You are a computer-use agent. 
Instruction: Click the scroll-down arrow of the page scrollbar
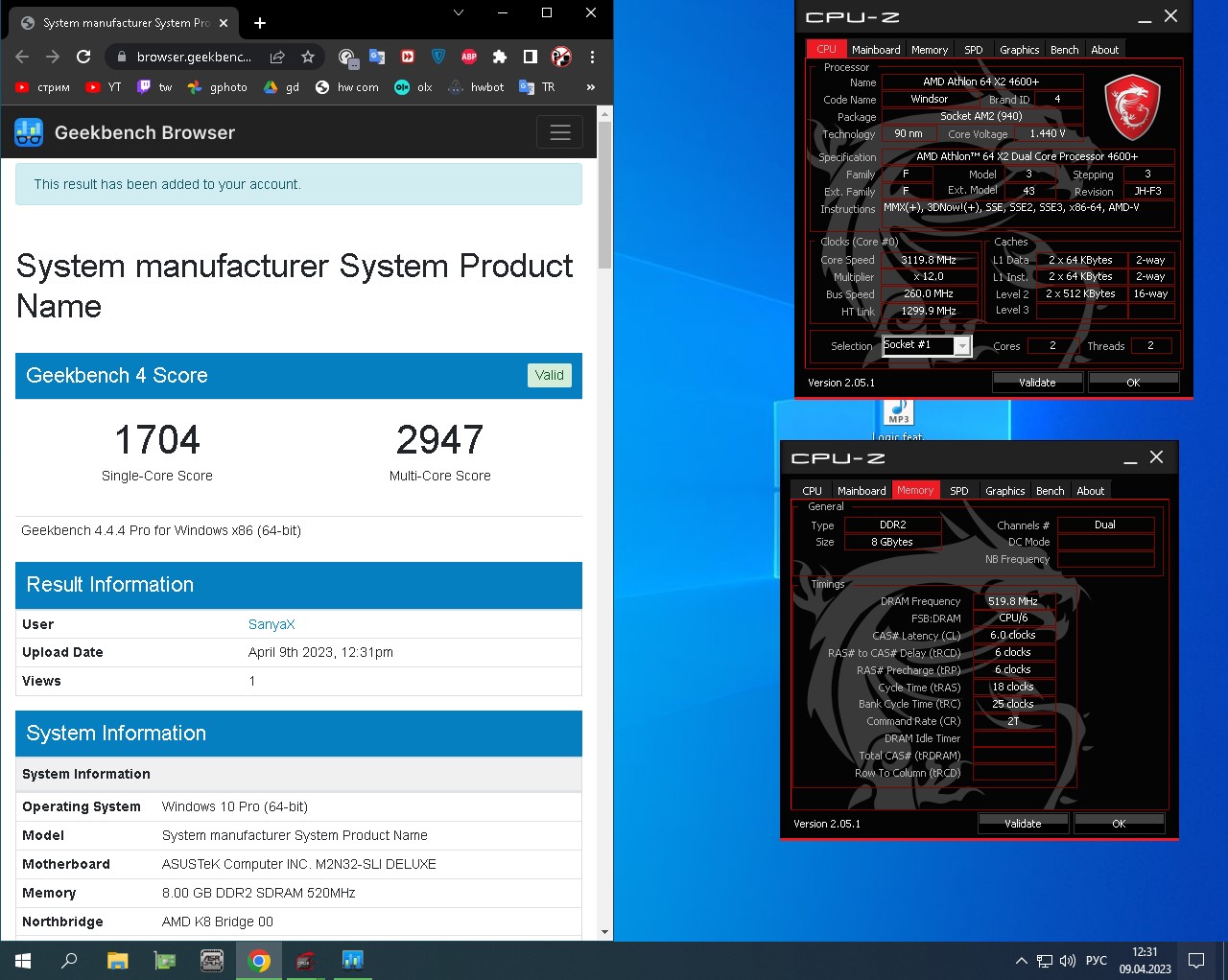[x=604, y=932]
